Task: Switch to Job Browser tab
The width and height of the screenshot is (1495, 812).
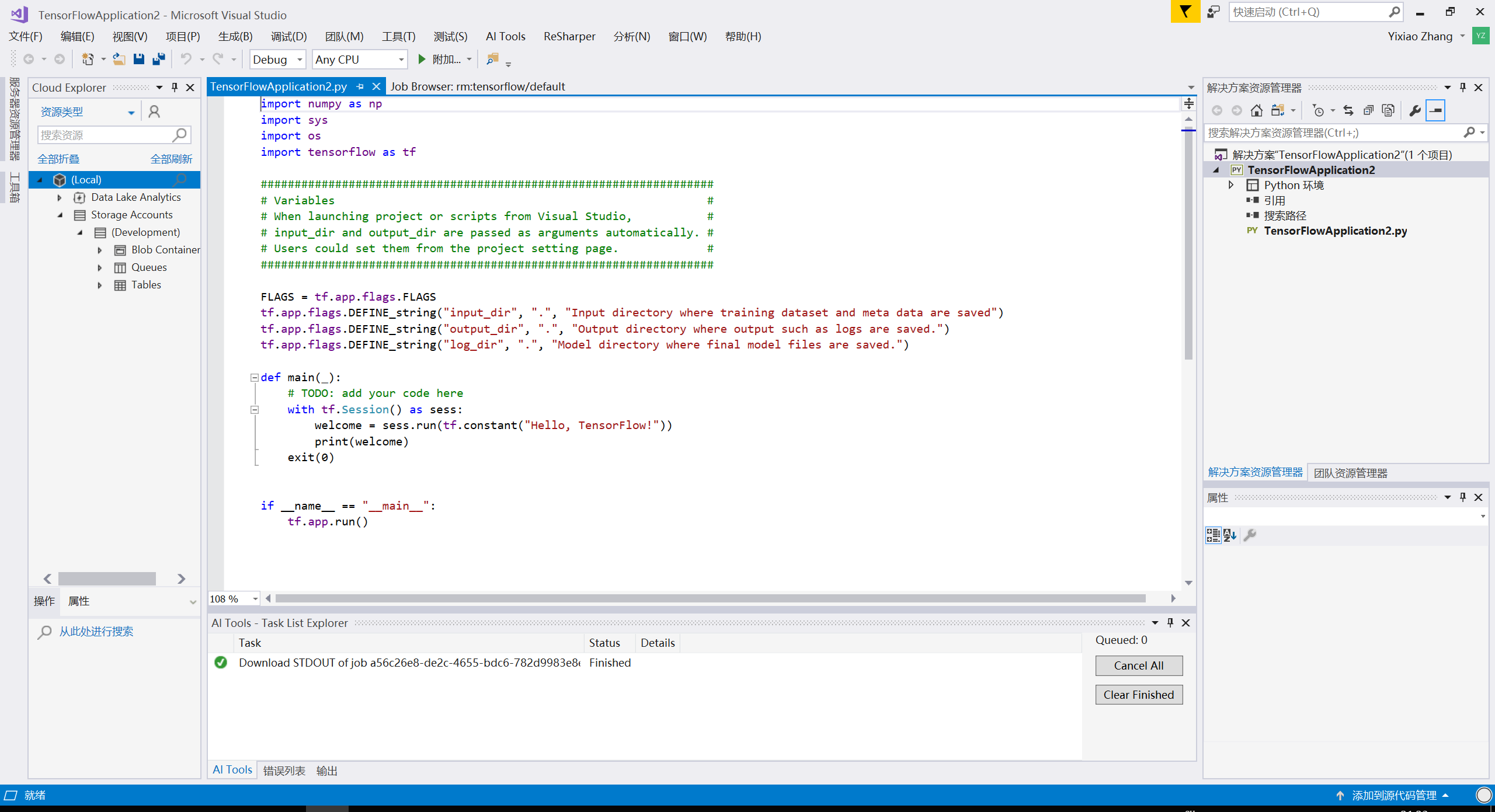Action: pos(477,86)
